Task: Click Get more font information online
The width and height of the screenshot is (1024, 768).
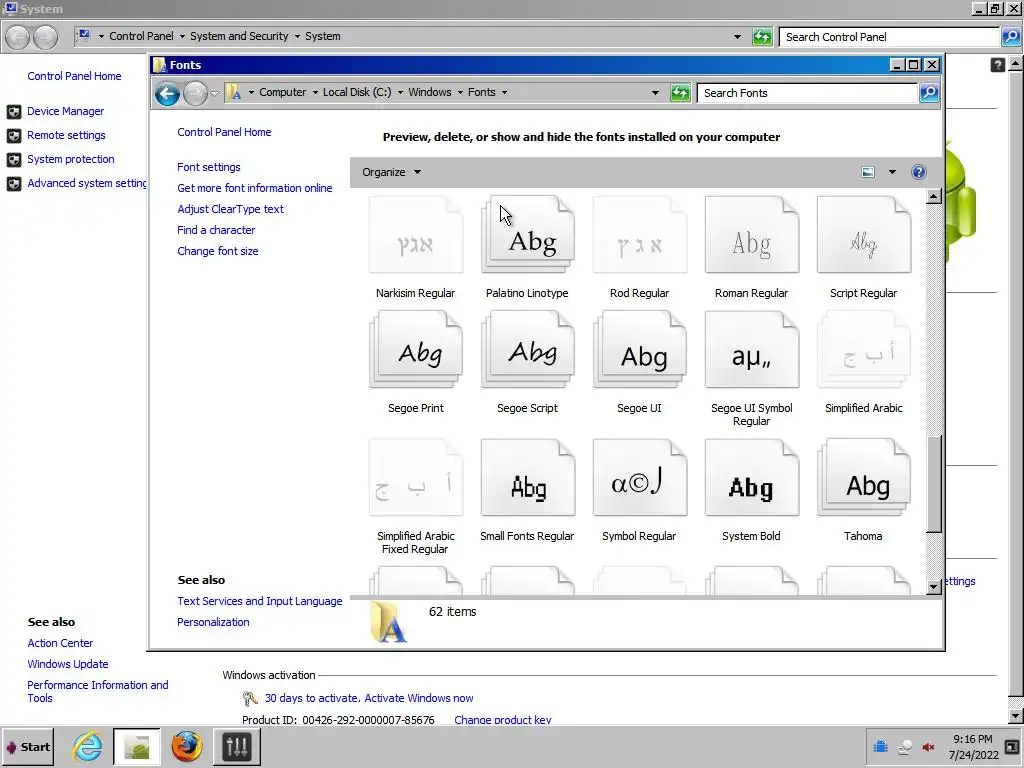Action: tap(255, 188)
